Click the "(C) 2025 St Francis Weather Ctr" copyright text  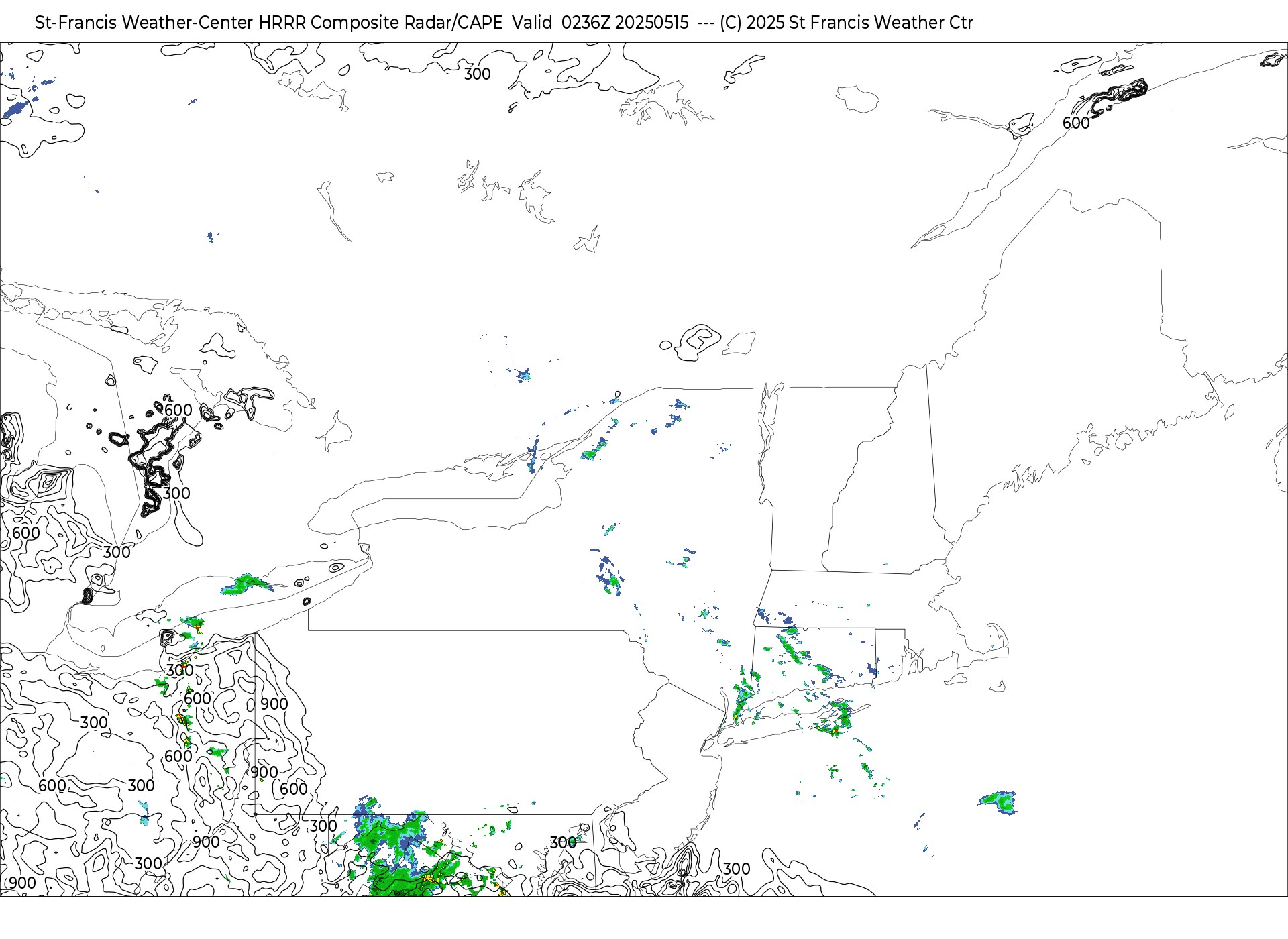846,23
